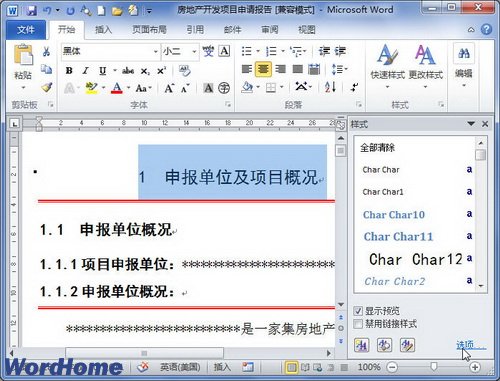Click the Copy icon

46,69
